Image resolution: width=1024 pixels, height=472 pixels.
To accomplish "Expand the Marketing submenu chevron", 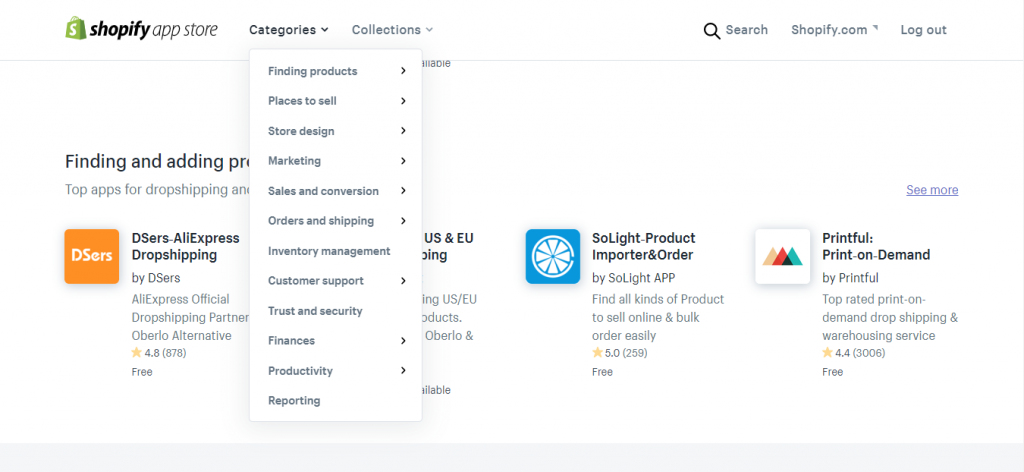I will tap(404, 161).
